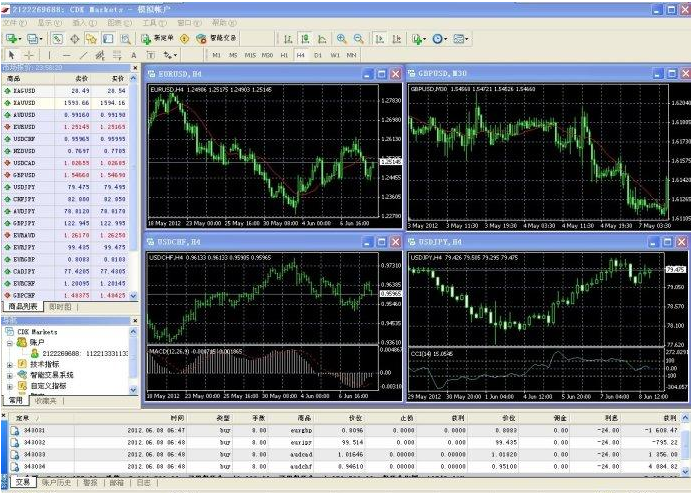Screen dimensions: 692x493
Task: Open the 工具 menu
Action: click(x=154, y=23)
